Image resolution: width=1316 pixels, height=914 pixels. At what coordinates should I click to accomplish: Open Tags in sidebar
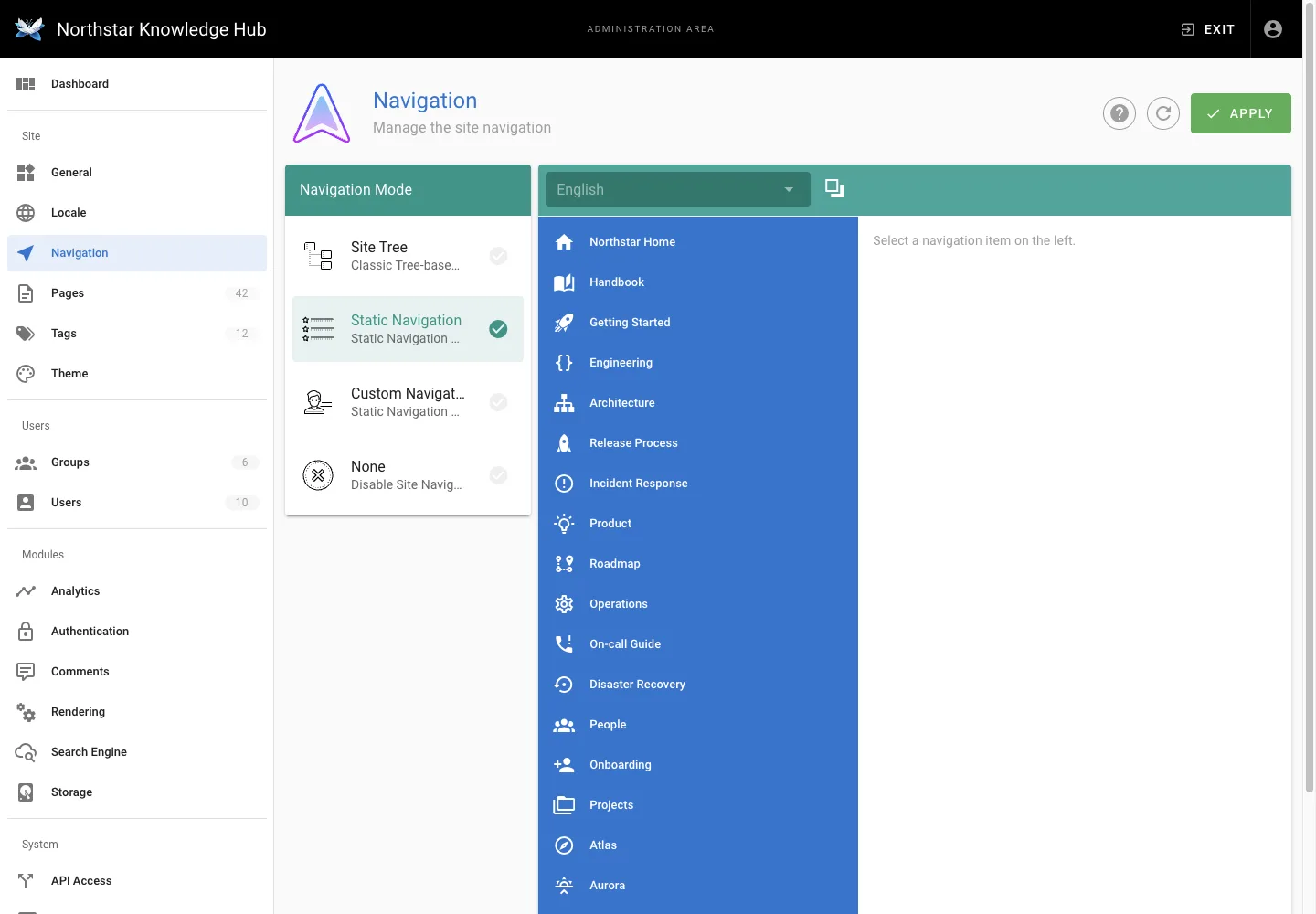137,334
